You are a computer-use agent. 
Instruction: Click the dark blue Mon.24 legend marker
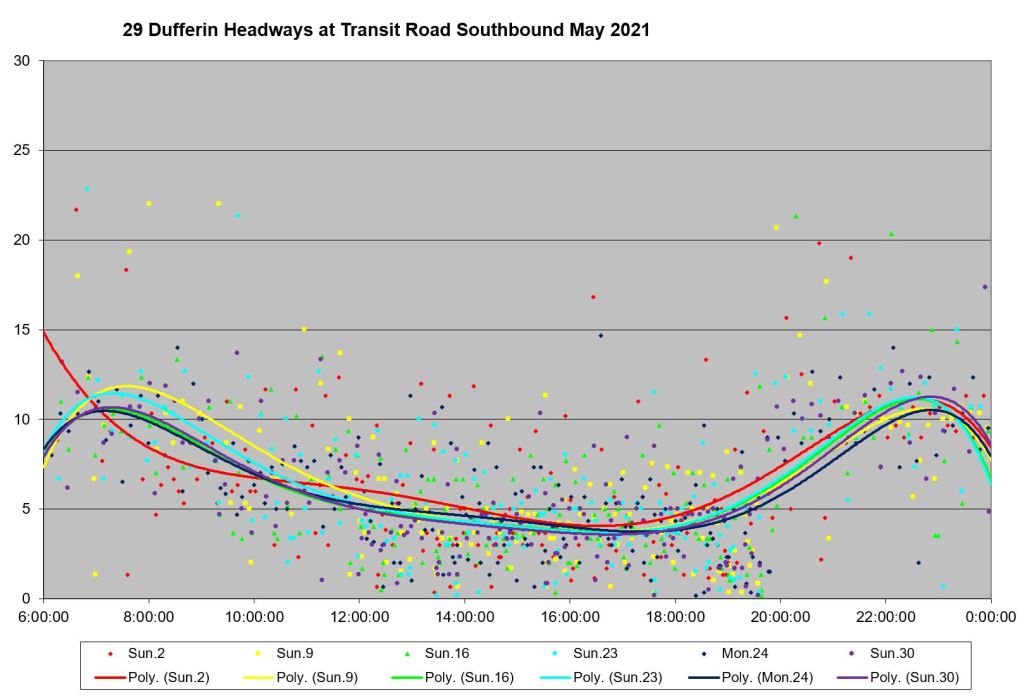[704, 654]
